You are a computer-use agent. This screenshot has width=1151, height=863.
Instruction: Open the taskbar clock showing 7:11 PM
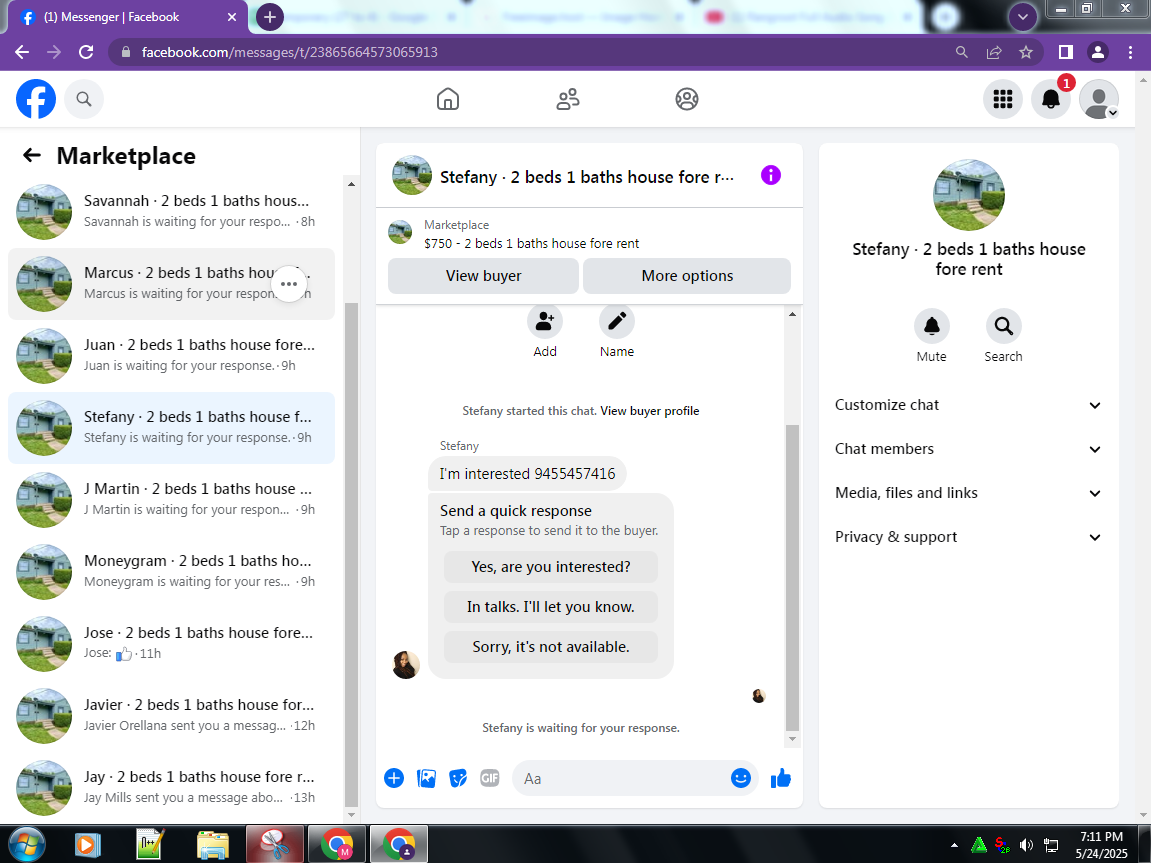point(1100,845)
